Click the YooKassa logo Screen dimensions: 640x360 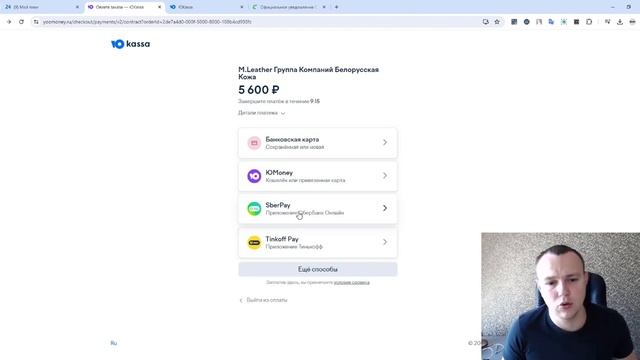131,44
